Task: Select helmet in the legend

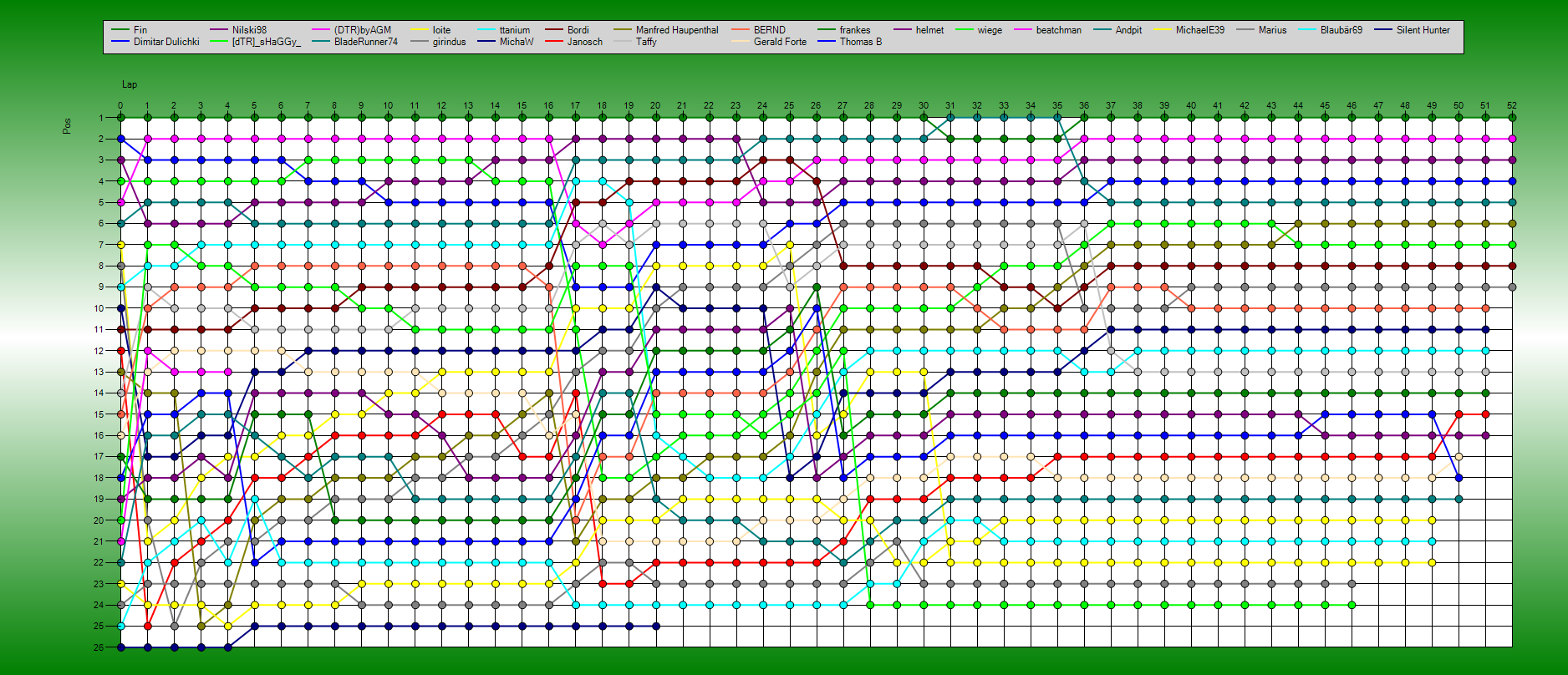Action: click(929, 30)
